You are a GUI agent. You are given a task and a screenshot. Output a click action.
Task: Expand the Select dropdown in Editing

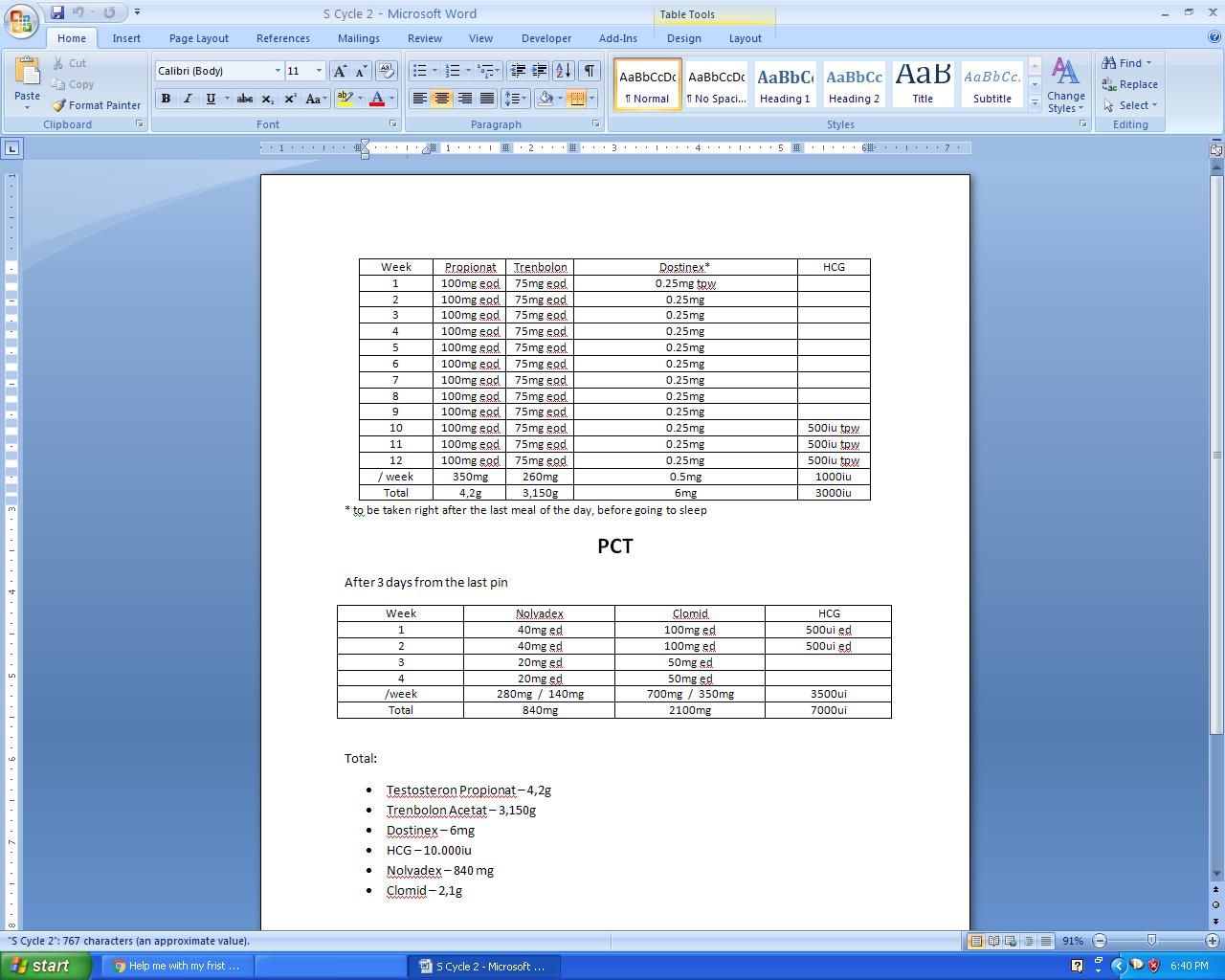pos(1129,105)
